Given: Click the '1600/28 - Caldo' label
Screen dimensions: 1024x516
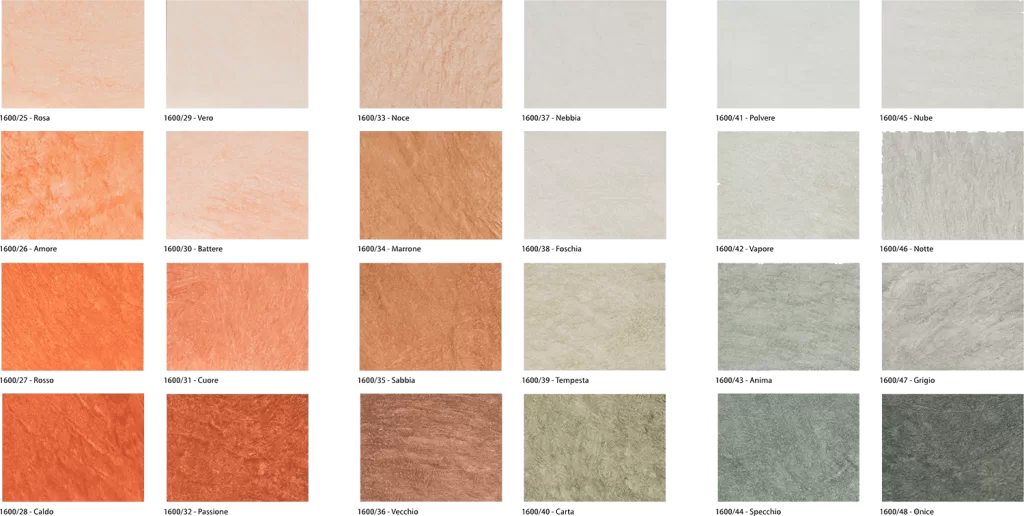Looking at the screenshot, I should pyautogui.click(x=27, y=512).
